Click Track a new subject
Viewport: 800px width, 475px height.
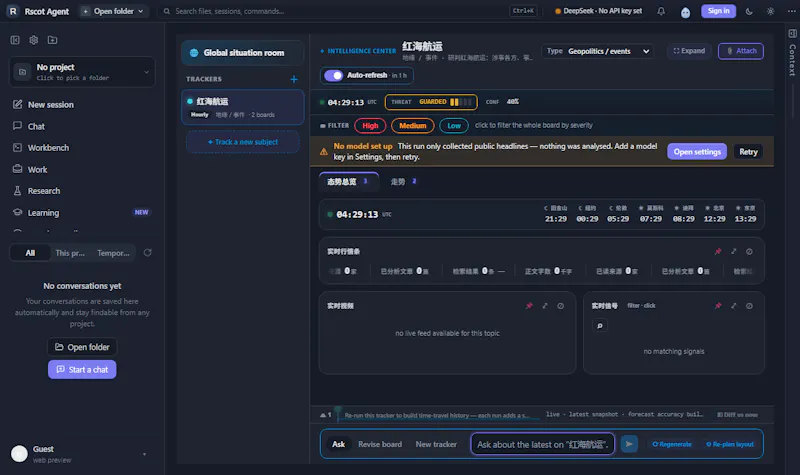tap(243, 142)
